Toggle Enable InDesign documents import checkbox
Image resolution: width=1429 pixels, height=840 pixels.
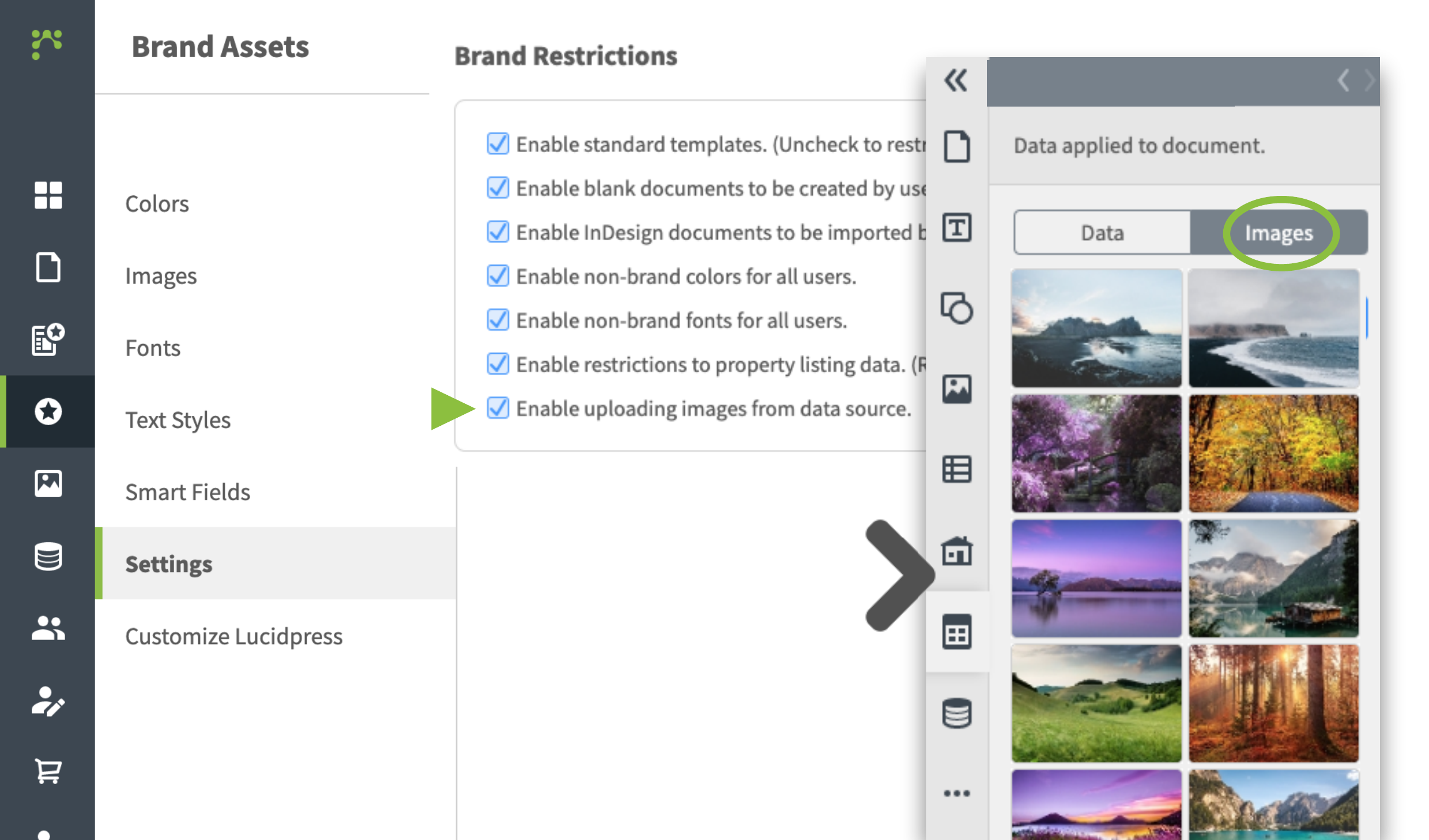tap(497, 232)
